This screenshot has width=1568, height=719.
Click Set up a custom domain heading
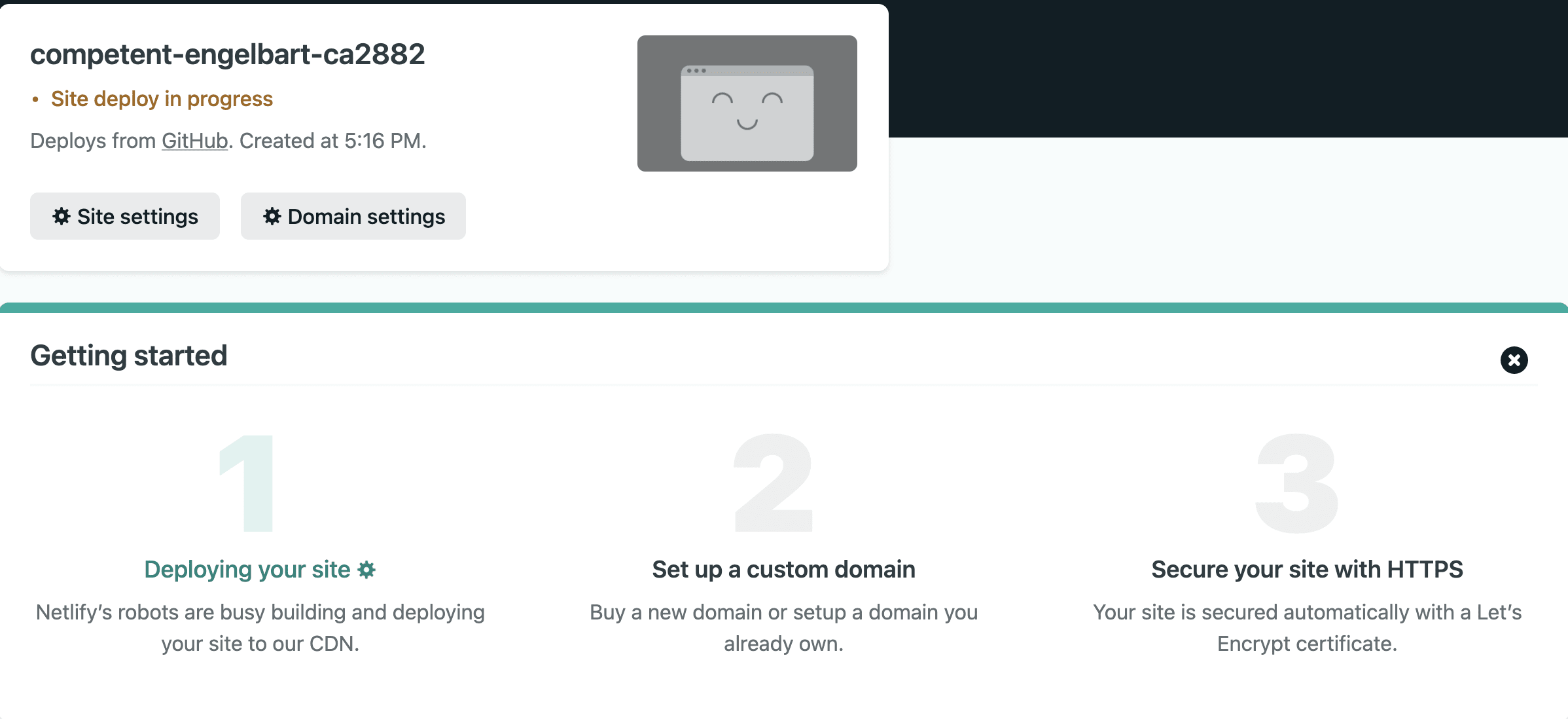pos(783,570)
